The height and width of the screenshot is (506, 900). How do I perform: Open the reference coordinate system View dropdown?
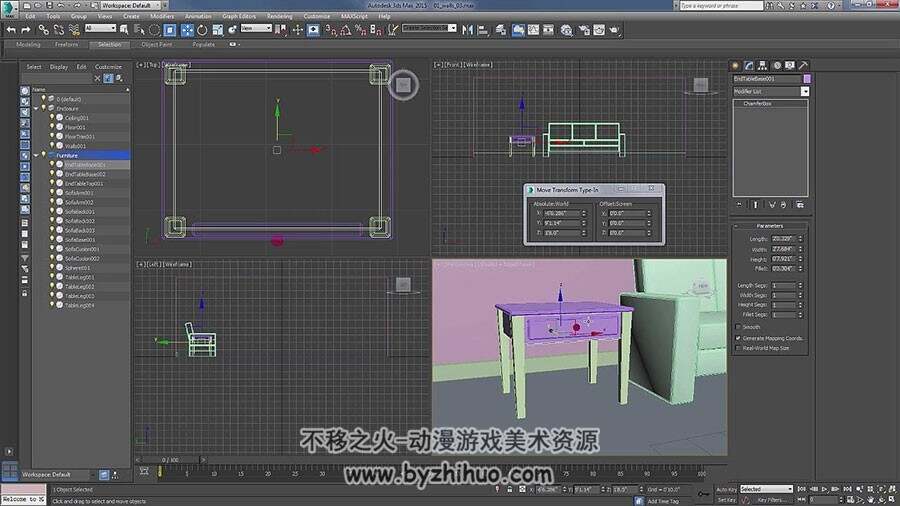(x=256, y=28)
